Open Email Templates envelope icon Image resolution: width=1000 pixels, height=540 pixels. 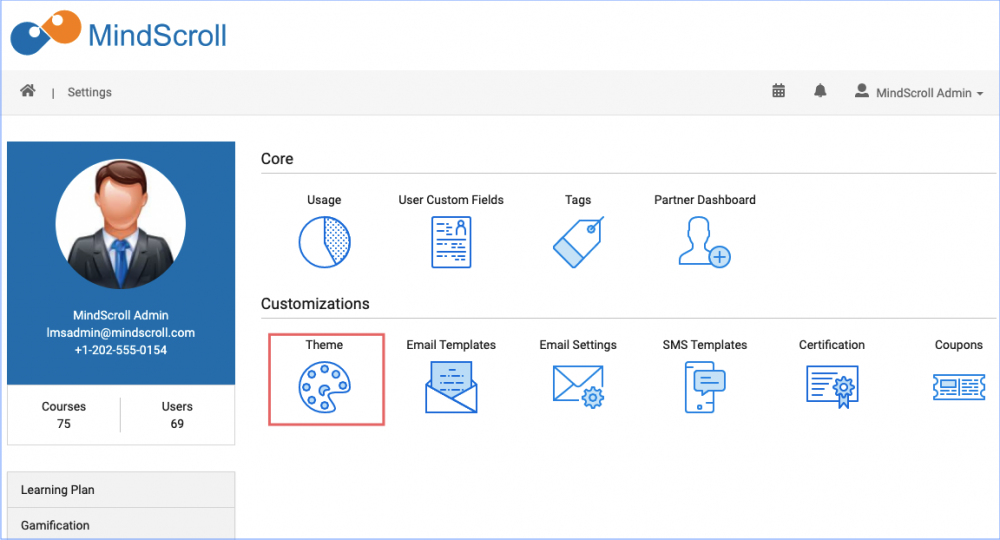pos(452,387)
